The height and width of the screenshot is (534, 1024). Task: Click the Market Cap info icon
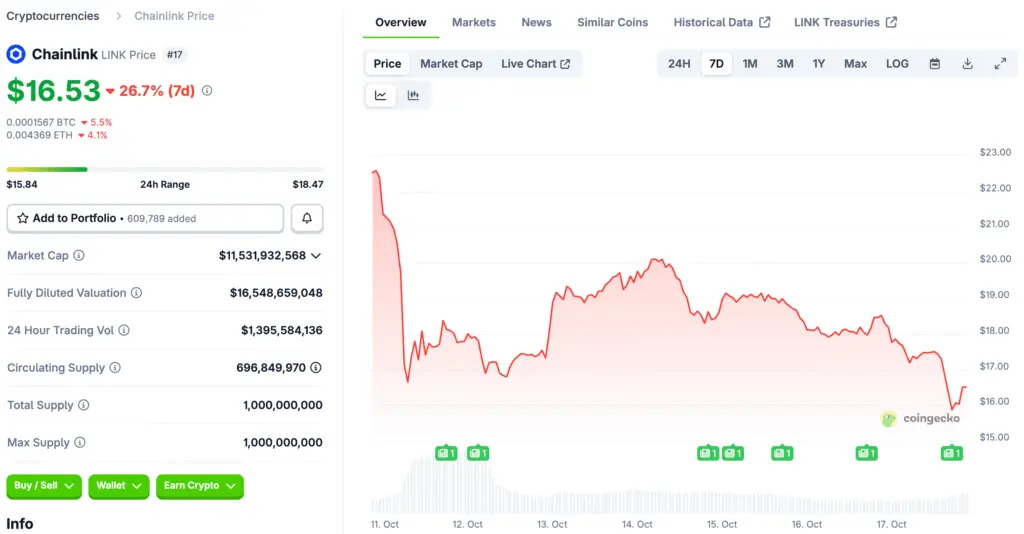[x=79, y=256]
